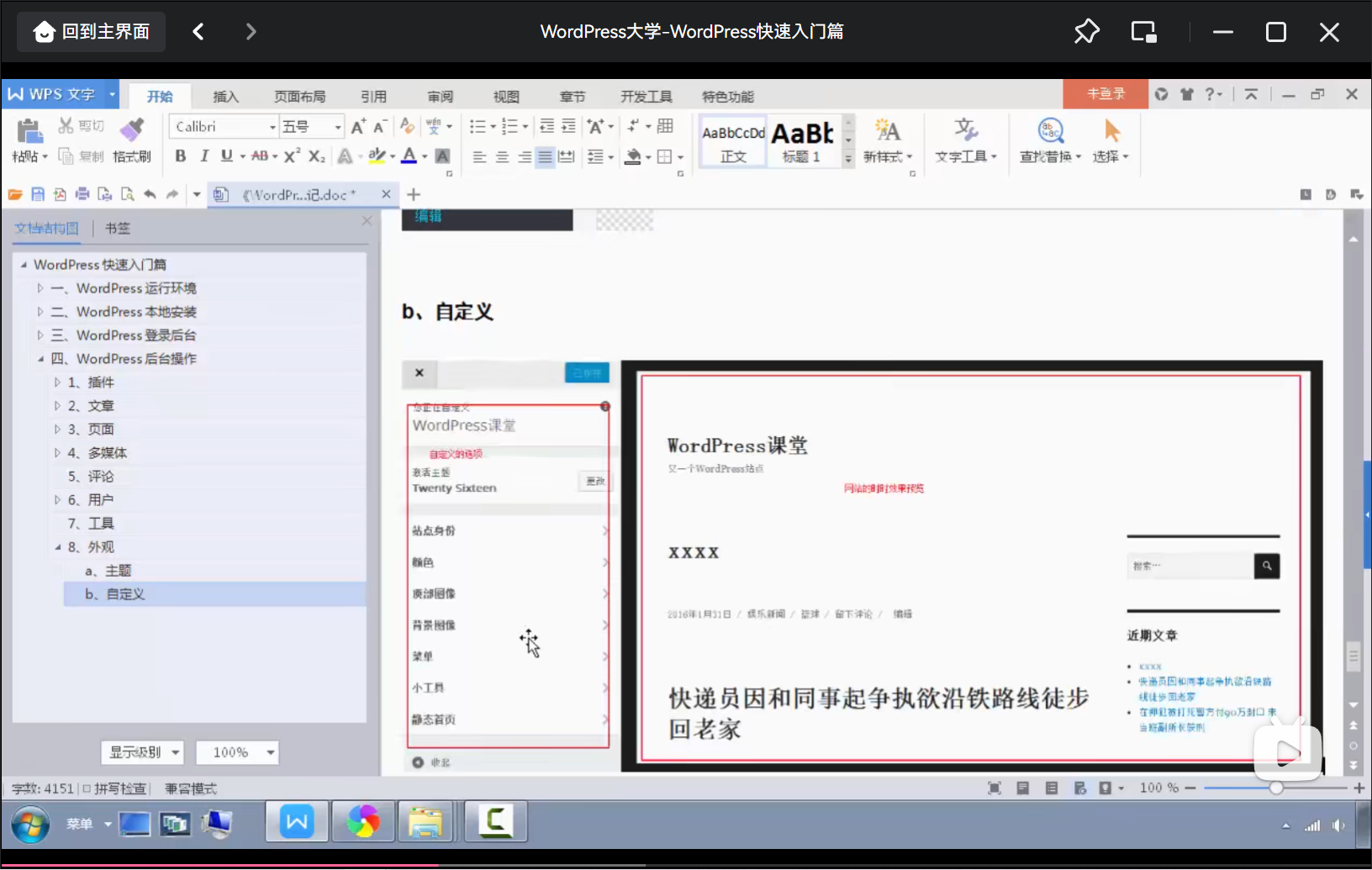The width and height of the screenshot is (1372, 870).
Task: Toggle Strikethrough formatting
Action: click(260, 156)
